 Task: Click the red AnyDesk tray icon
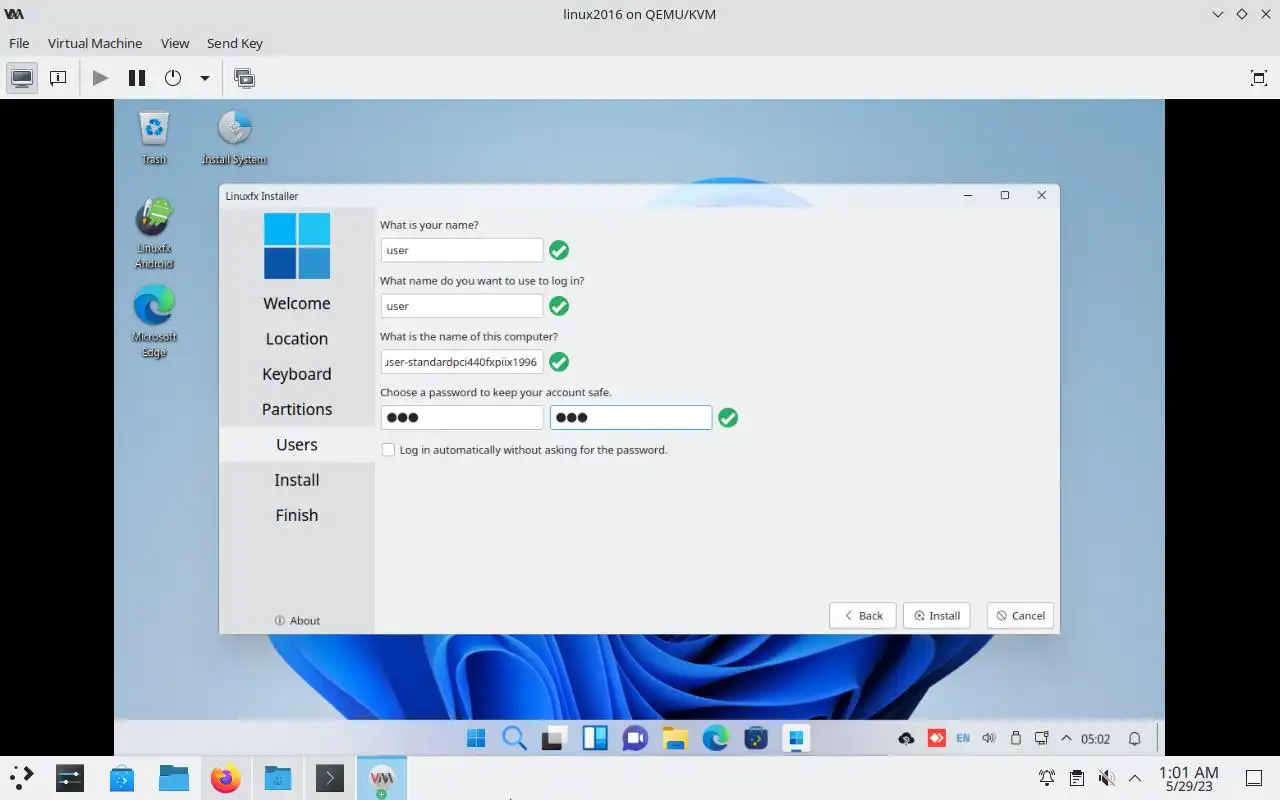(x=937, y=738)
